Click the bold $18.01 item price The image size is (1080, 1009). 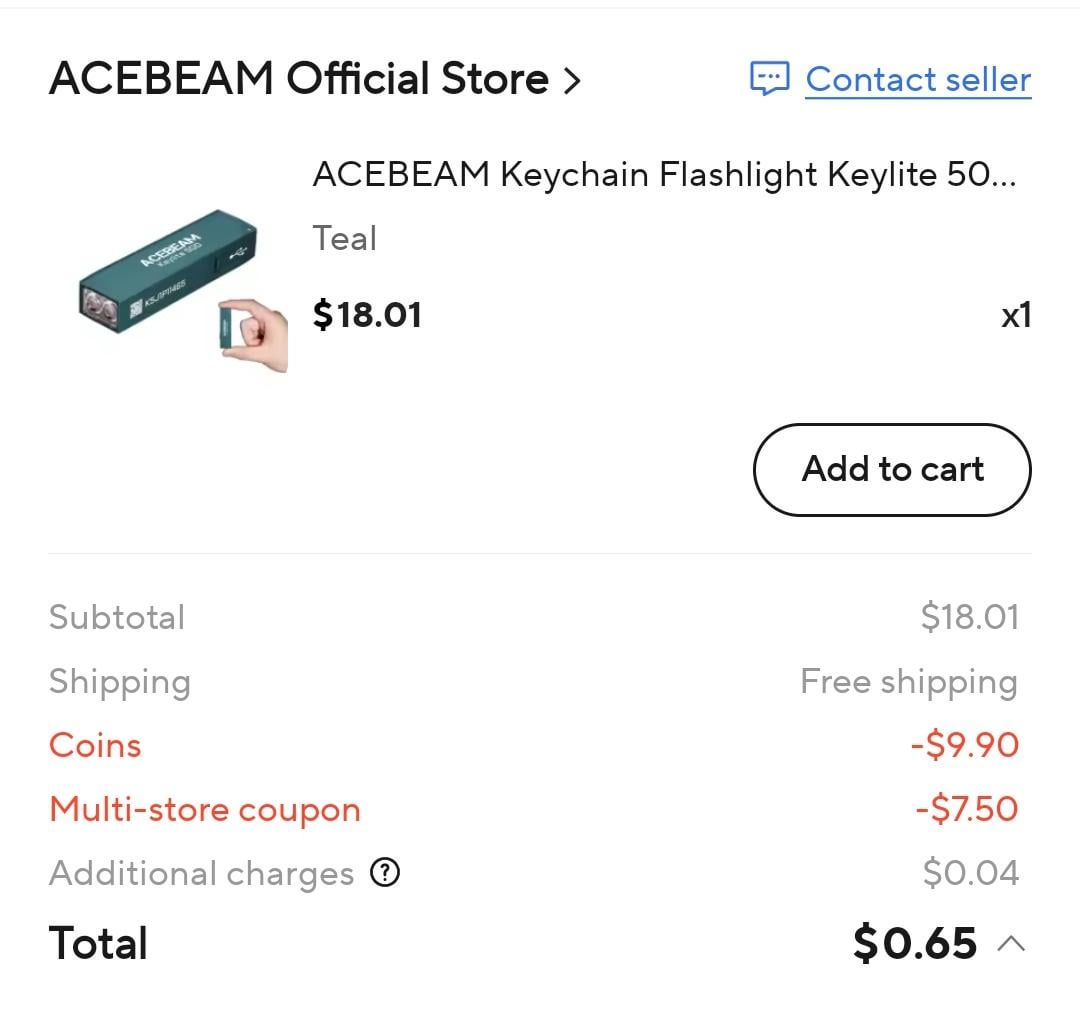click(367, 315)
